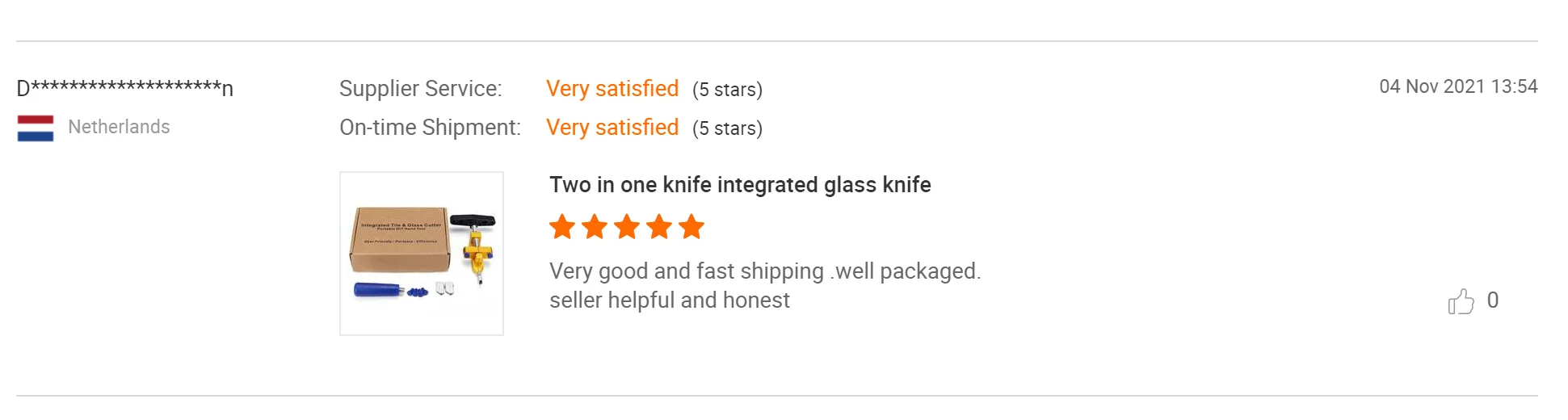Image resolution: width=1568 pixels, height=420 pixels.
Task: Click the review date 04 Nov 2021
Action: pos(1458,86)
